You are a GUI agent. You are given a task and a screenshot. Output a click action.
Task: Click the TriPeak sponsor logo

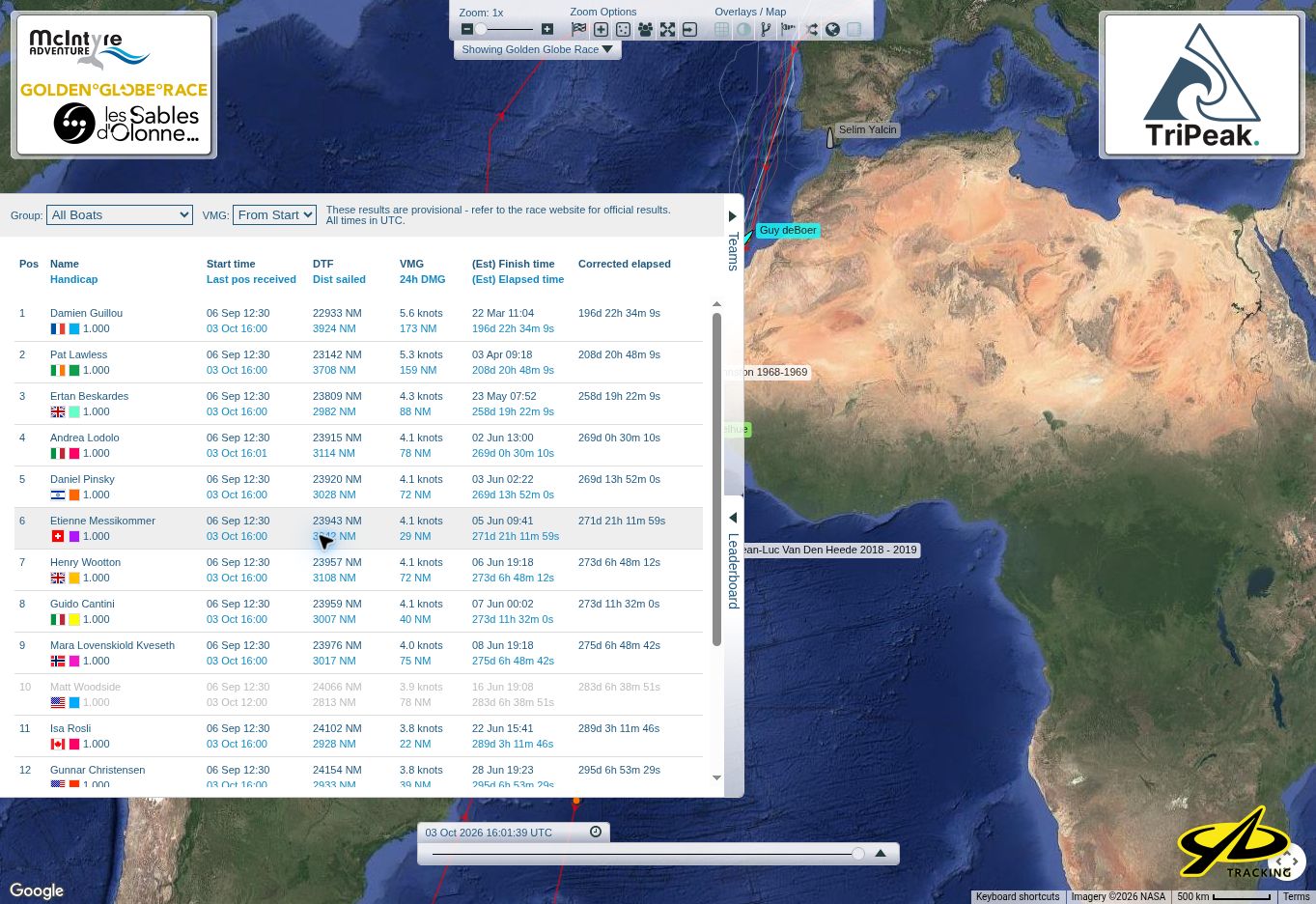1202,85
